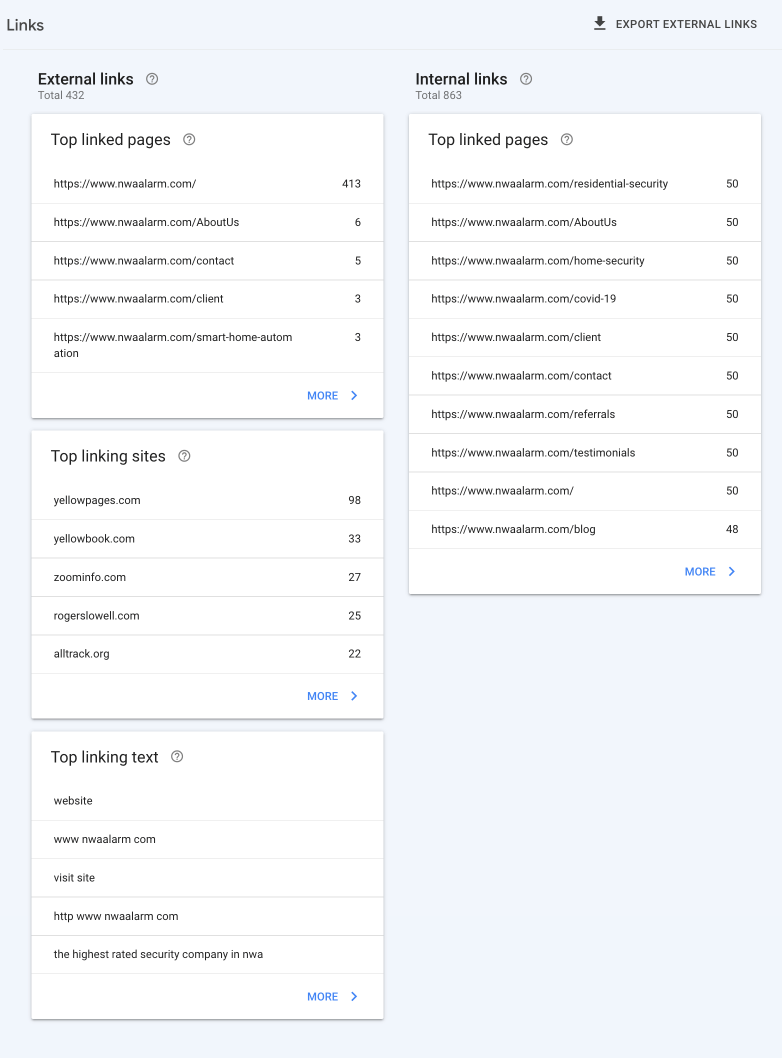Click the export download icon

[600, 23]
